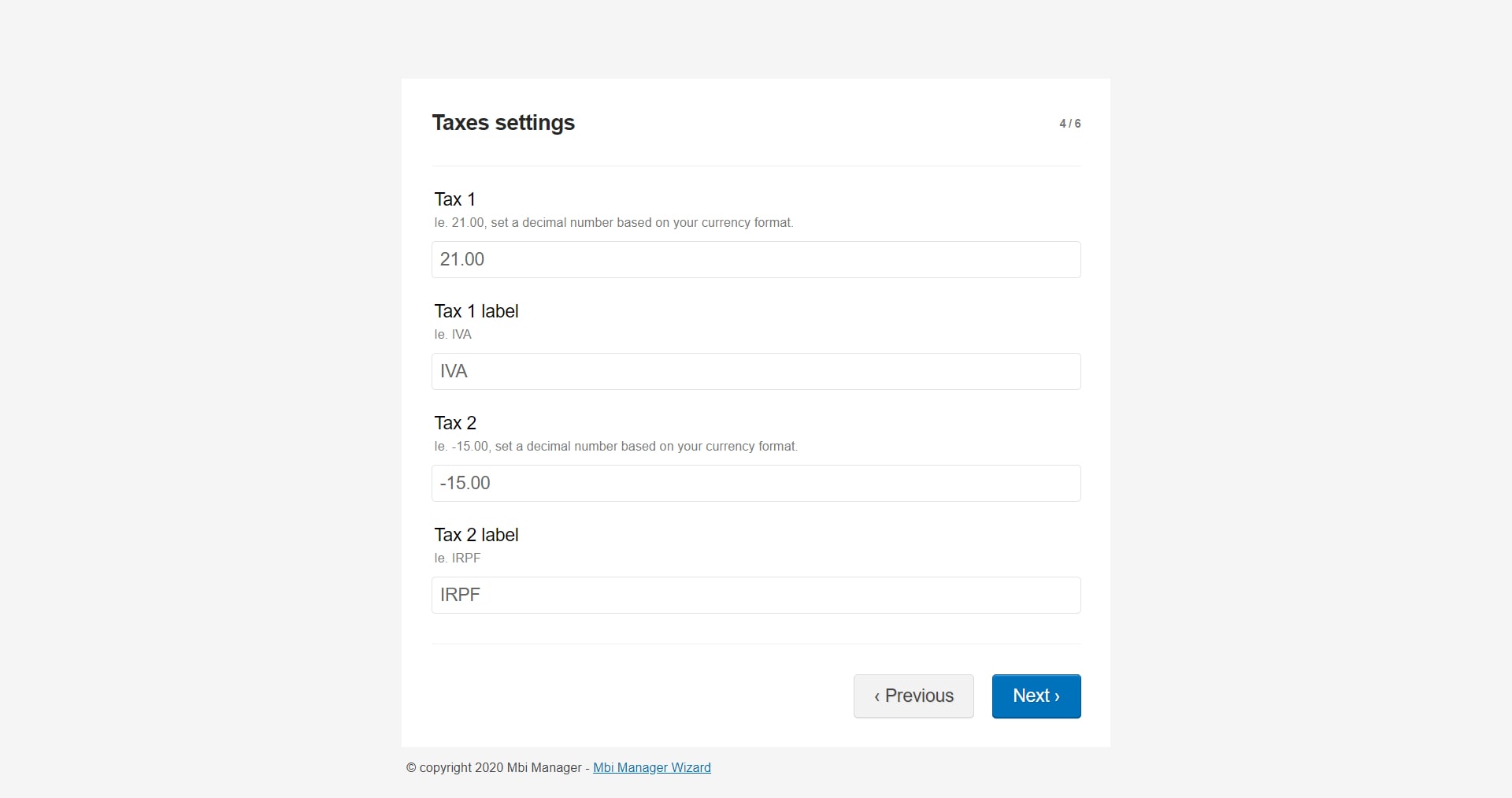Focus the Tax 1 label field showing IVA
This screenshot has height=798, width=1512.
click(755, 371)
